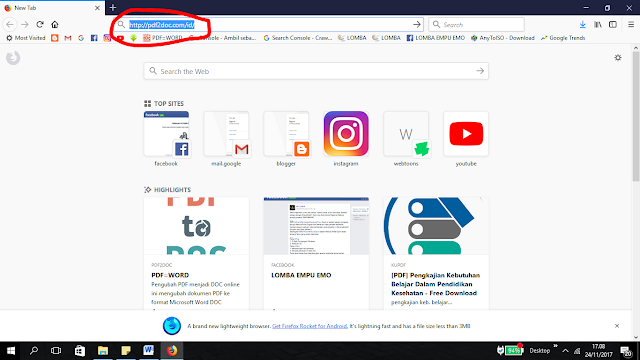Open Sticky Notes on the taskbar
The width and height of the screenshot is (640, 360).
(x=126, y=351)
